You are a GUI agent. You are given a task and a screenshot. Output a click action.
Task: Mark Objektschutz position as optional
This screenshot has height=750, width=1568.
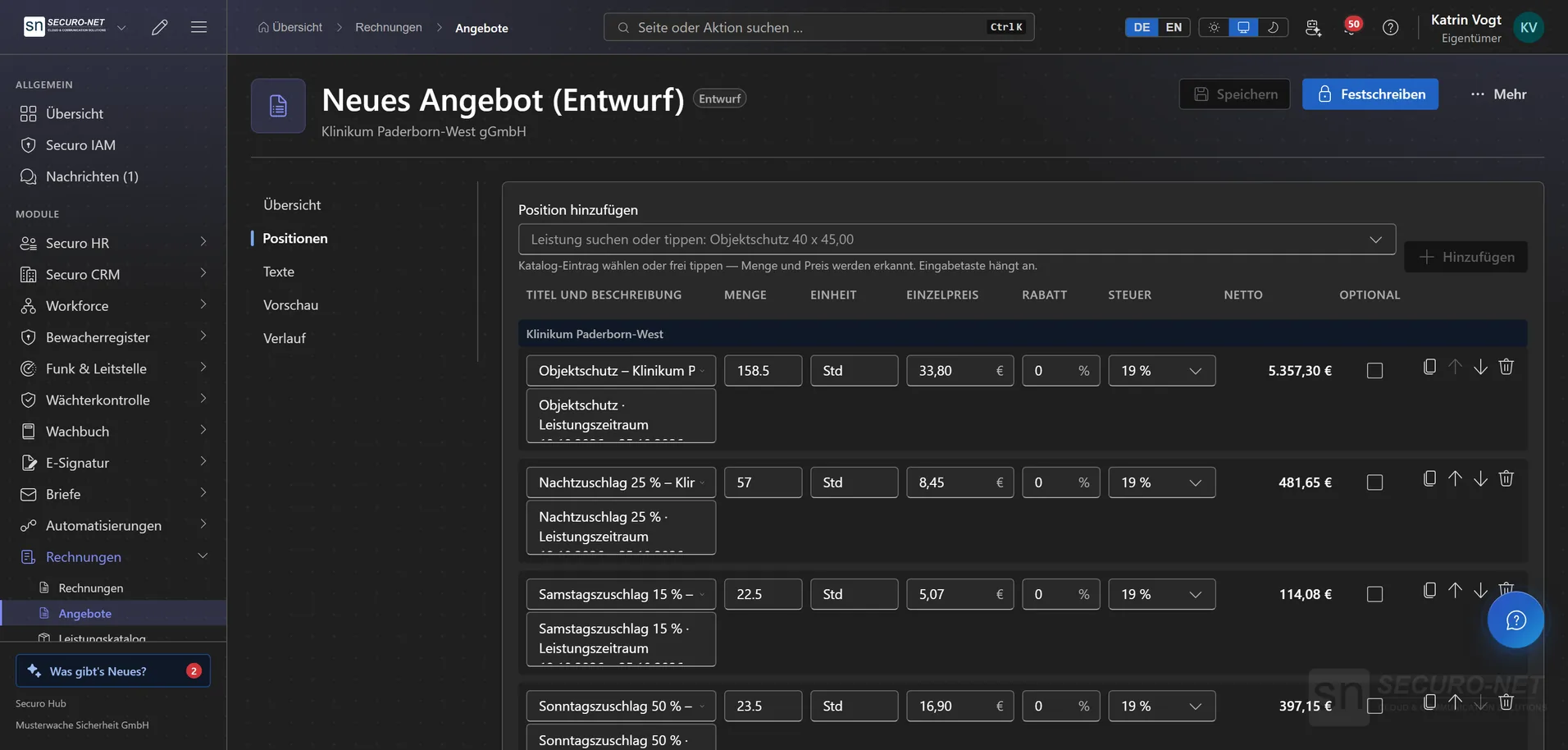point(1374,371)
